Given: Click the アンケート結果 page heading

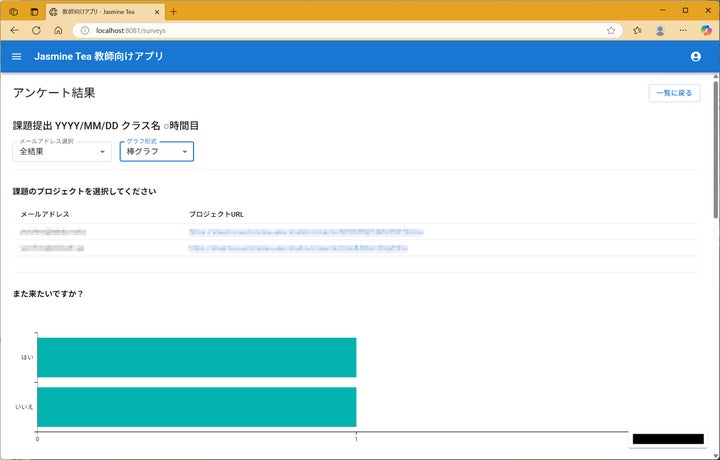Looking at the screenshot, I should pos(54,93).
